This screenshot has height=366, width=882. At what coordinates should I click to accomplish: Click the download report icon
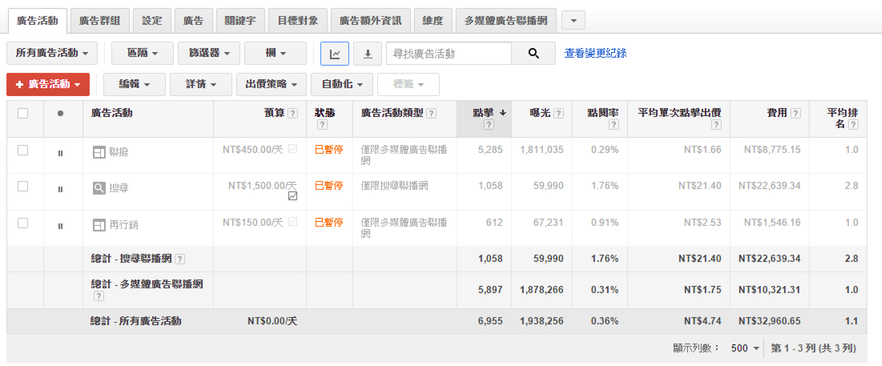(368, 53)
